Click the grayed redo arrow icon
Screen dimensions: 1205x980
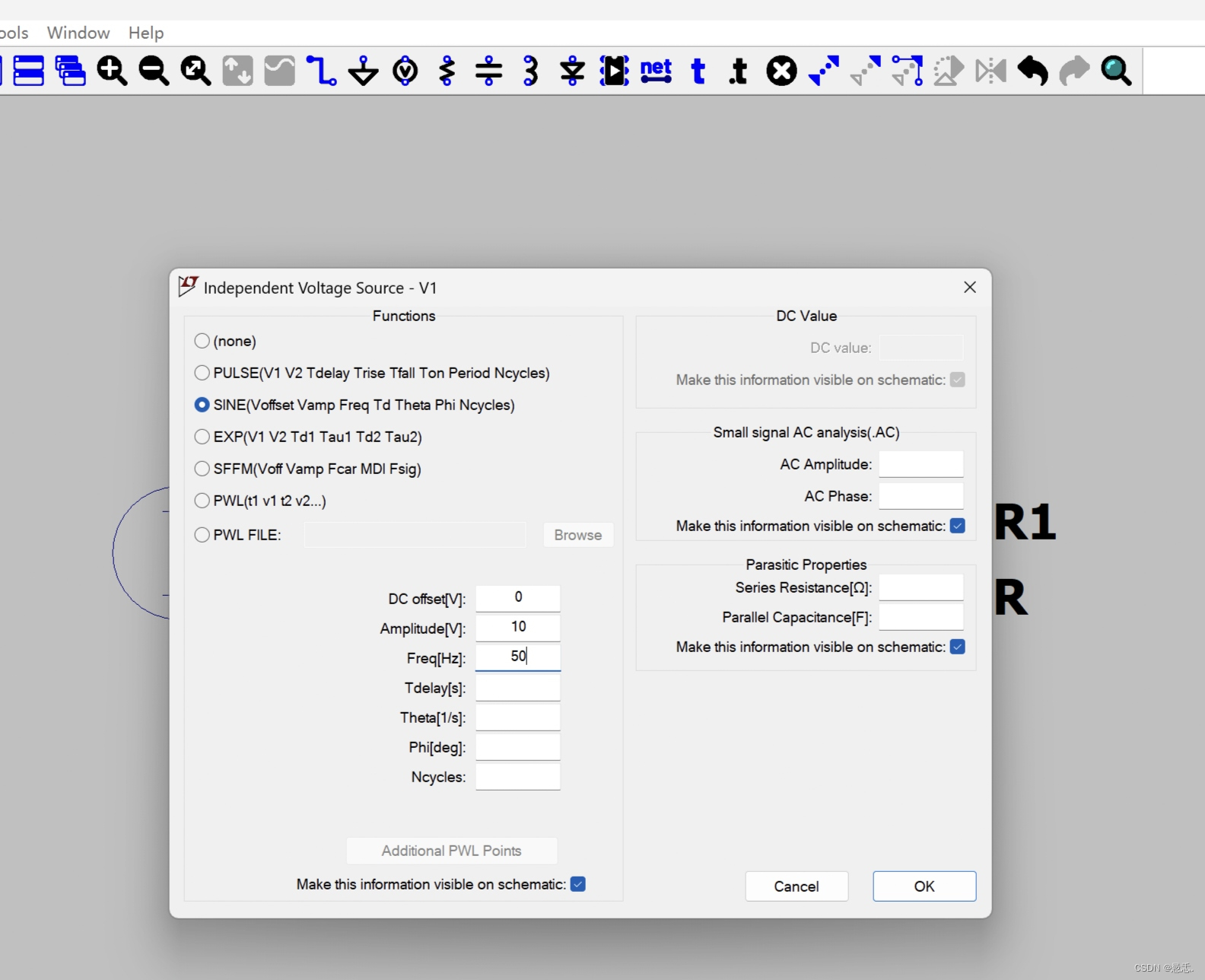tap(1074, 71)
